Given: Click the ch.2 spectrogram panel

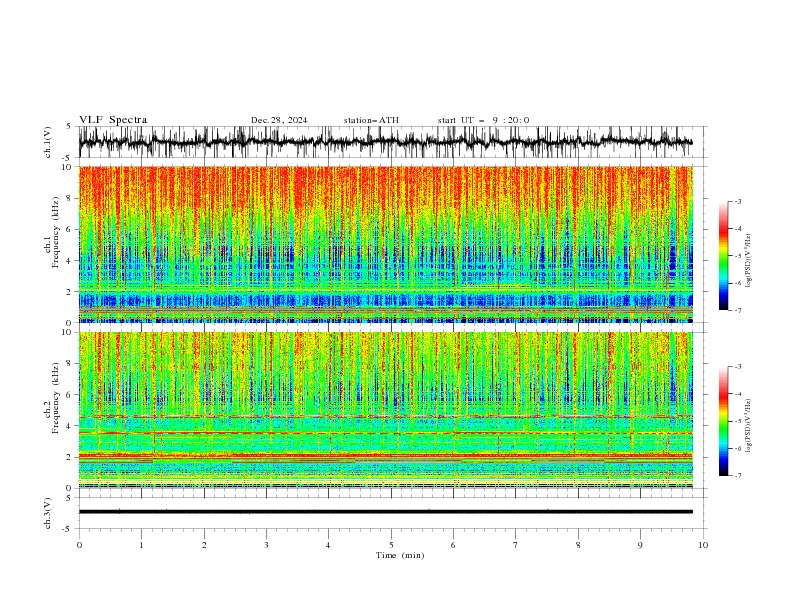Looking at the screenshot, I should [385, 410].
